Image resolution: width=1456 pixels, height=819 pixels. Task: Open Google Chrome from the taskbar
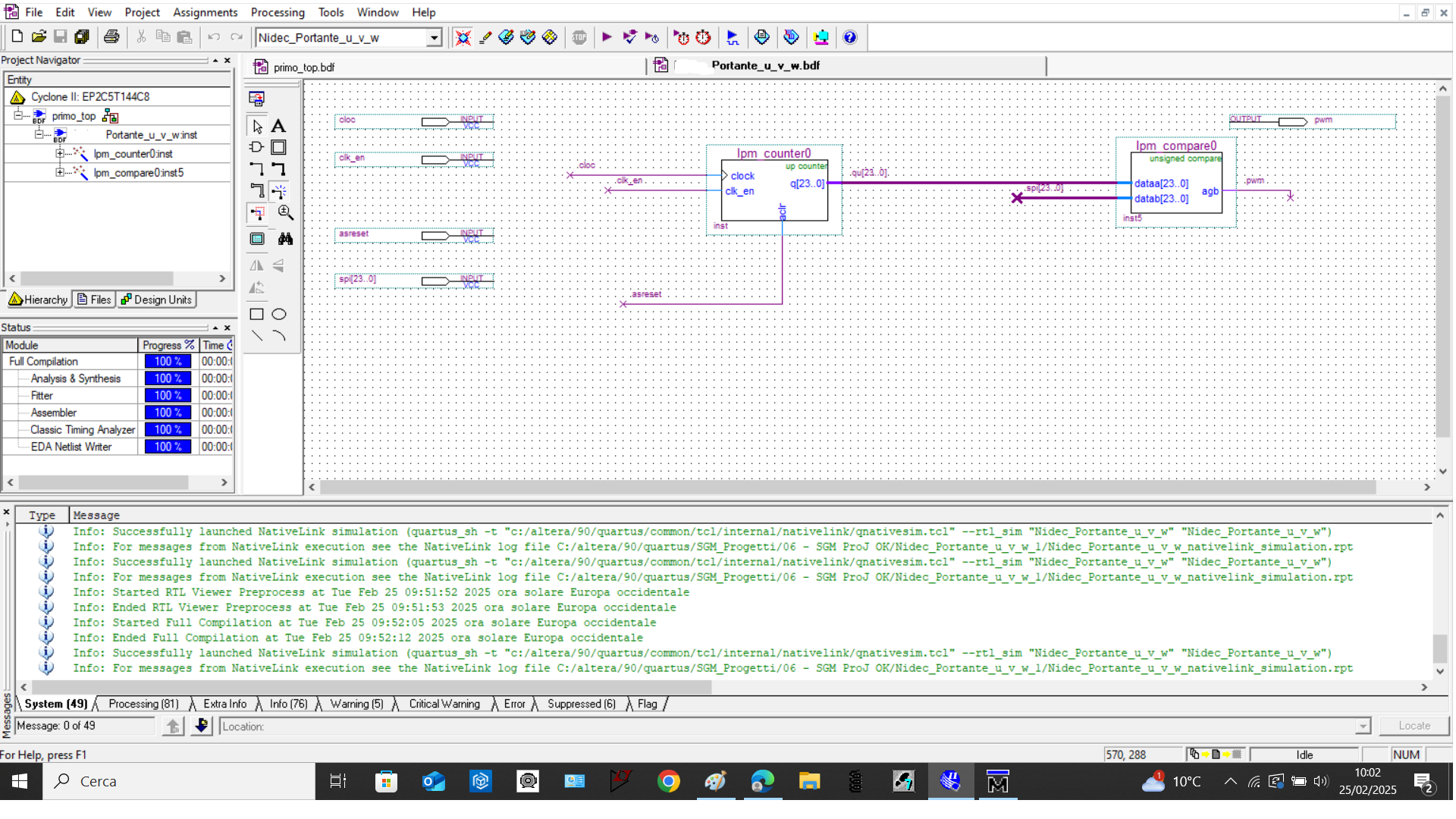coord(668,781)
